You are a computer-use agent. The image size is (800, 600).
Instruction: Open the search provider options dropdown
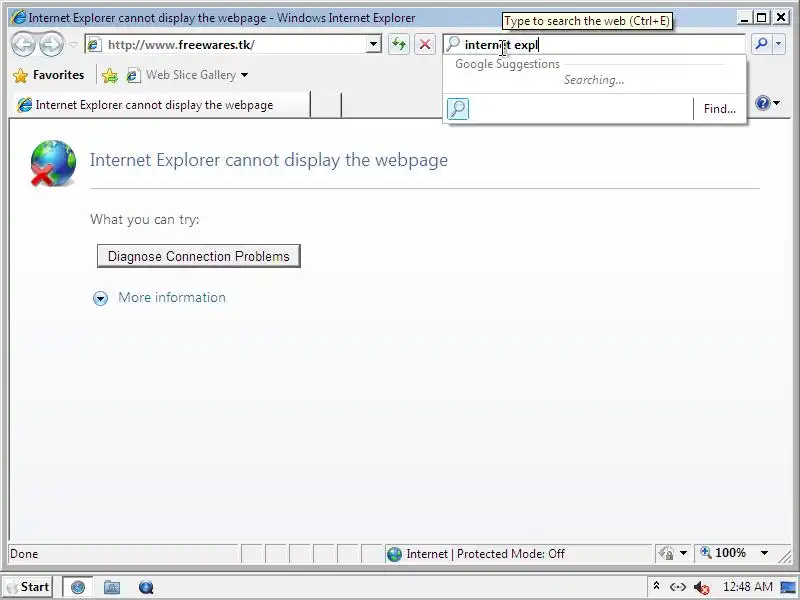click(x=779, y=44)
